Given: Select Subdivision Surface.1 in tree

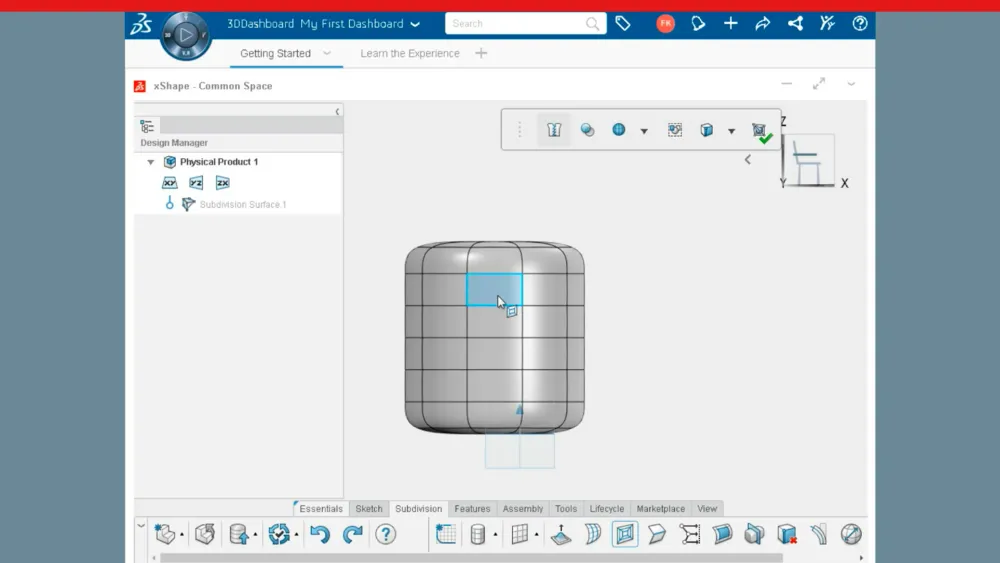Looking at the screenshot, I should 243,205.
